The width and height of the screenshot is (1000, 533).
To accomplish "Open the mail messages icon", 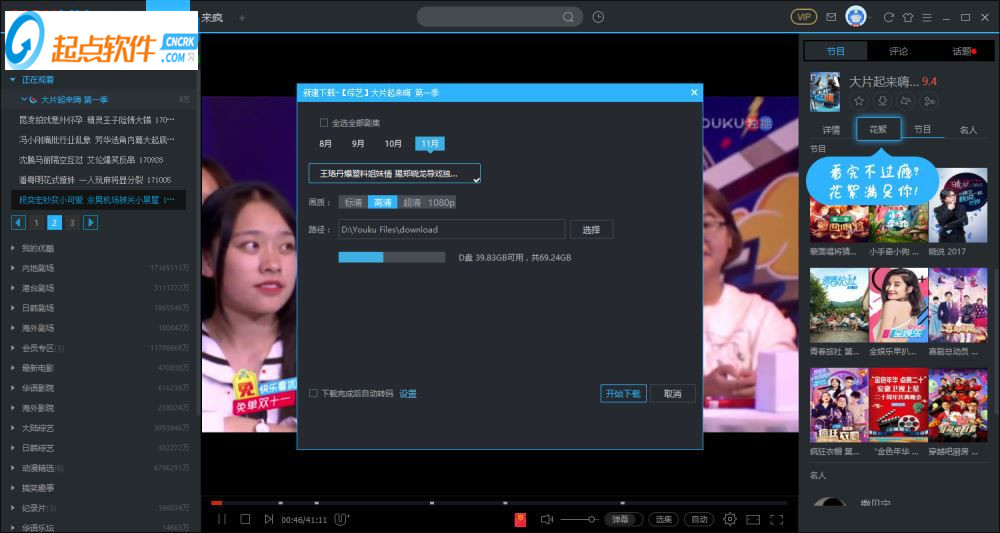I will click(831, 17).
